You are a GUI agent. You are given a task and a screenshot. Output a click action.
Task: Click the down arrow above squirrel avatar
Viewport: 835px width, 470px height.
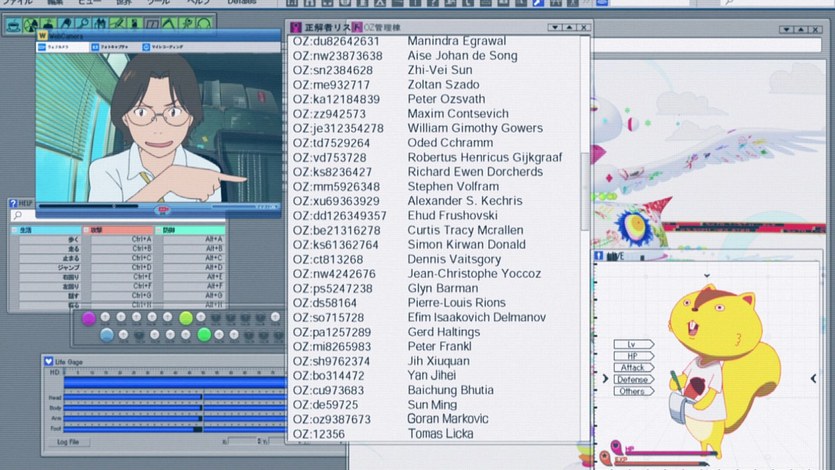tap(706, 275)
